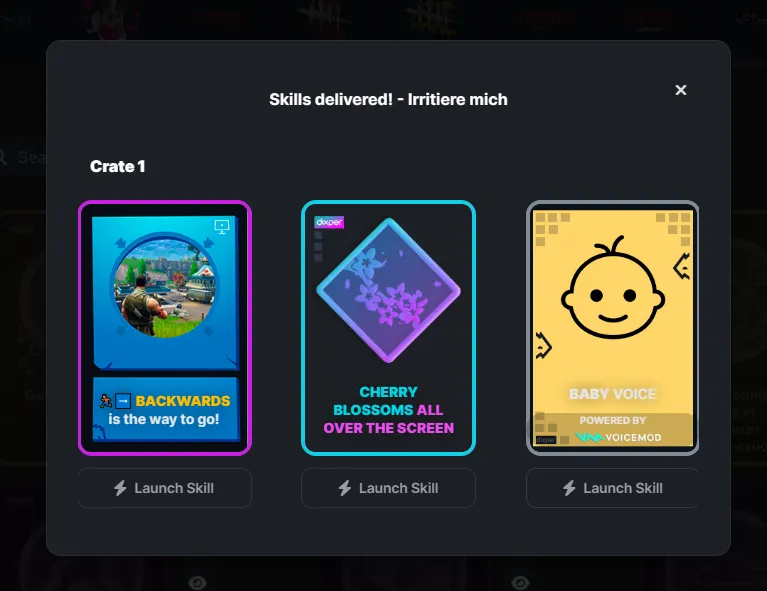This screenshot has height=591, width=767.
Task: Click the cherry blossom diamond icon
Action: click(388, 291)
